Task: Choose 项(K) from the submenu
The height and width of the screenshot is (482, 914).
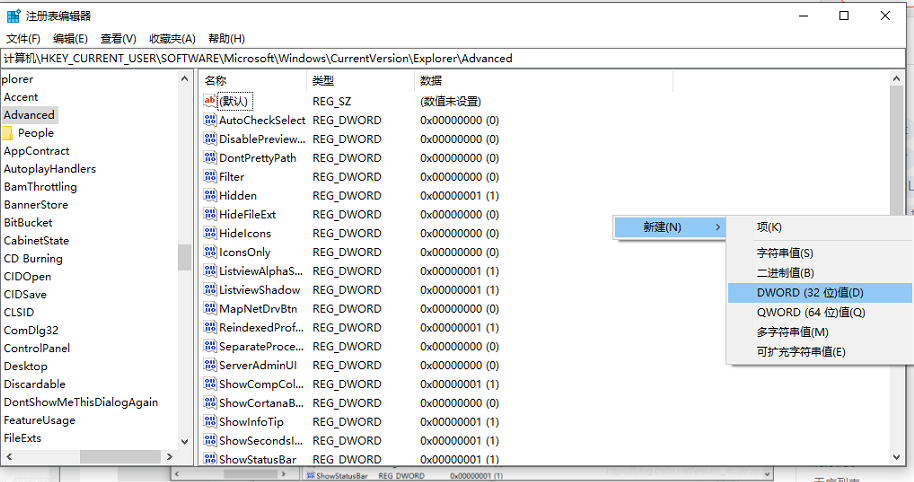Action: pos(818,227)
